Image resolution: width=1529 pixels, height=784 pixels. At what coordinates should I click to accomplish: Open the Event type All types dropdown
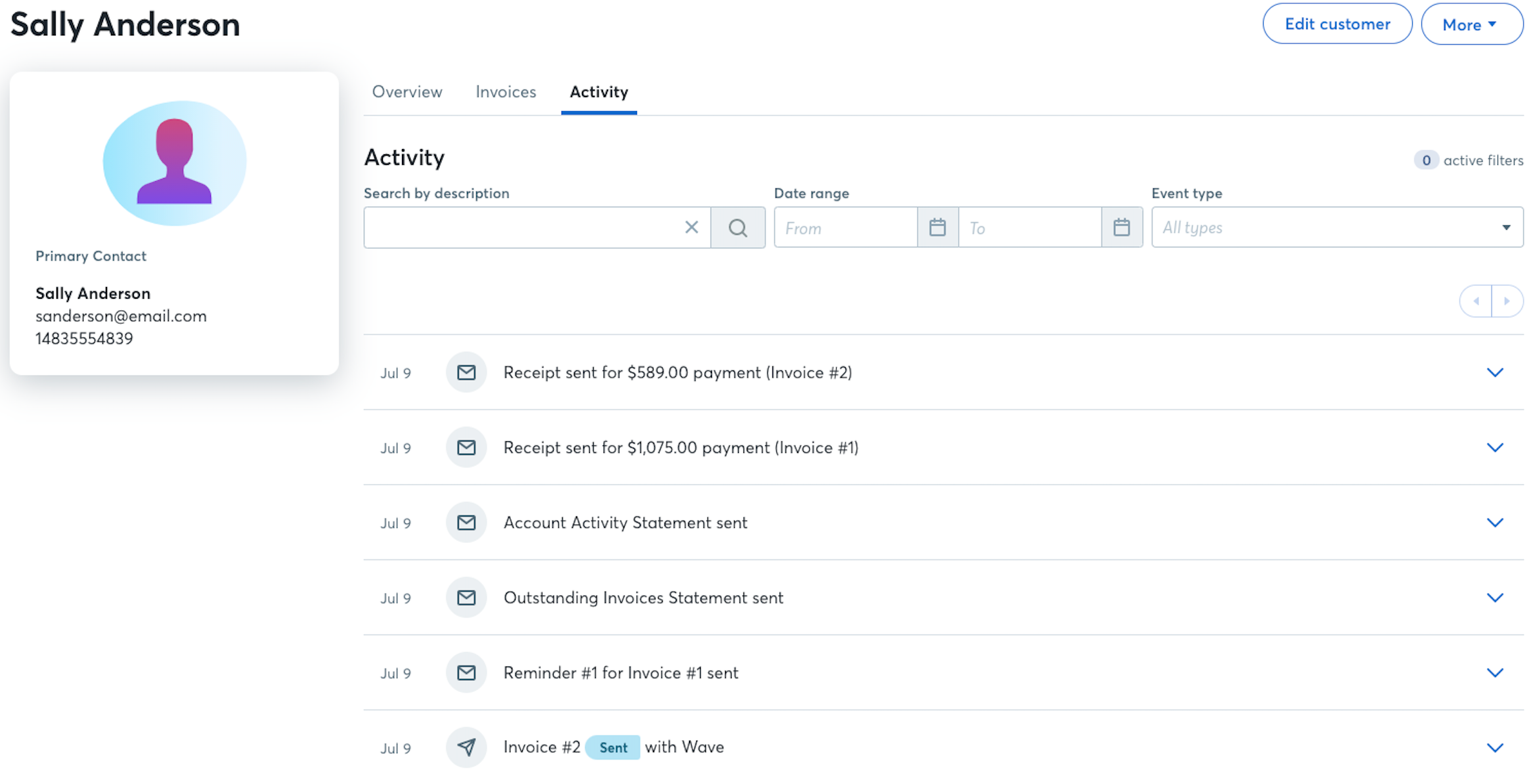coord(1337,228)
